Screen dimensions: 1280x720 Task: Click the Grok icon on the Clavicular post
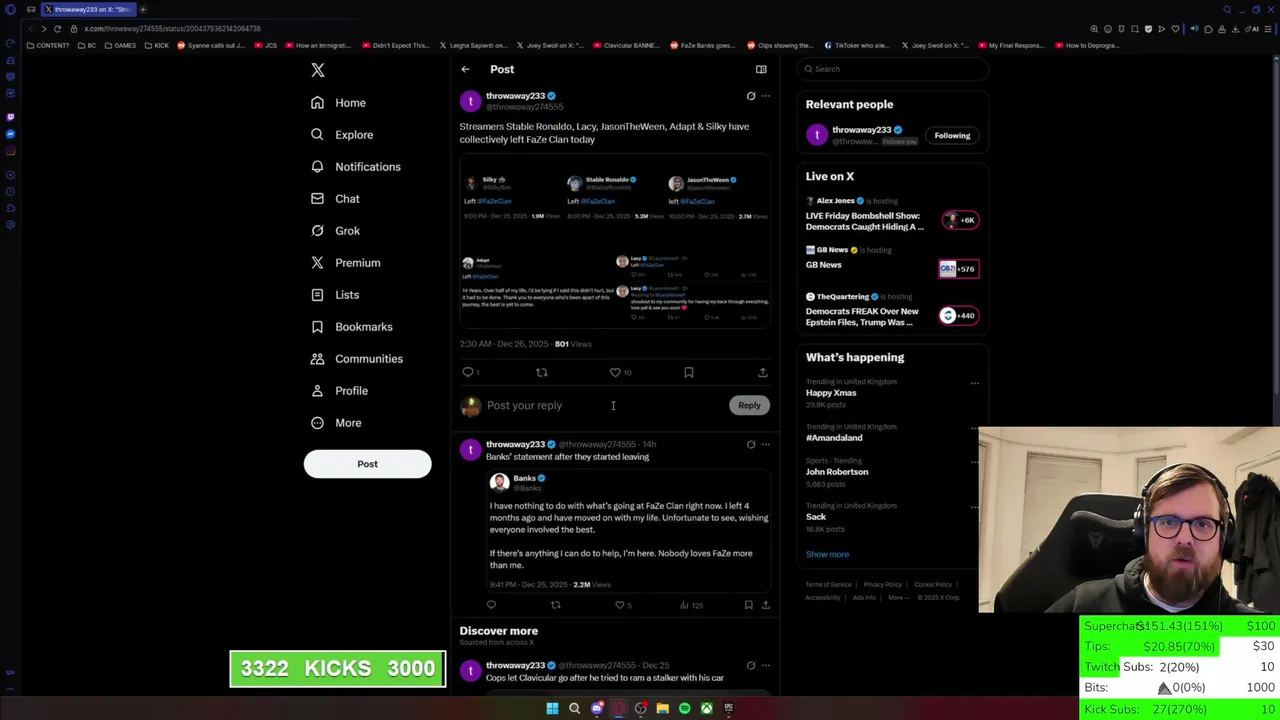tap(751, 665)
